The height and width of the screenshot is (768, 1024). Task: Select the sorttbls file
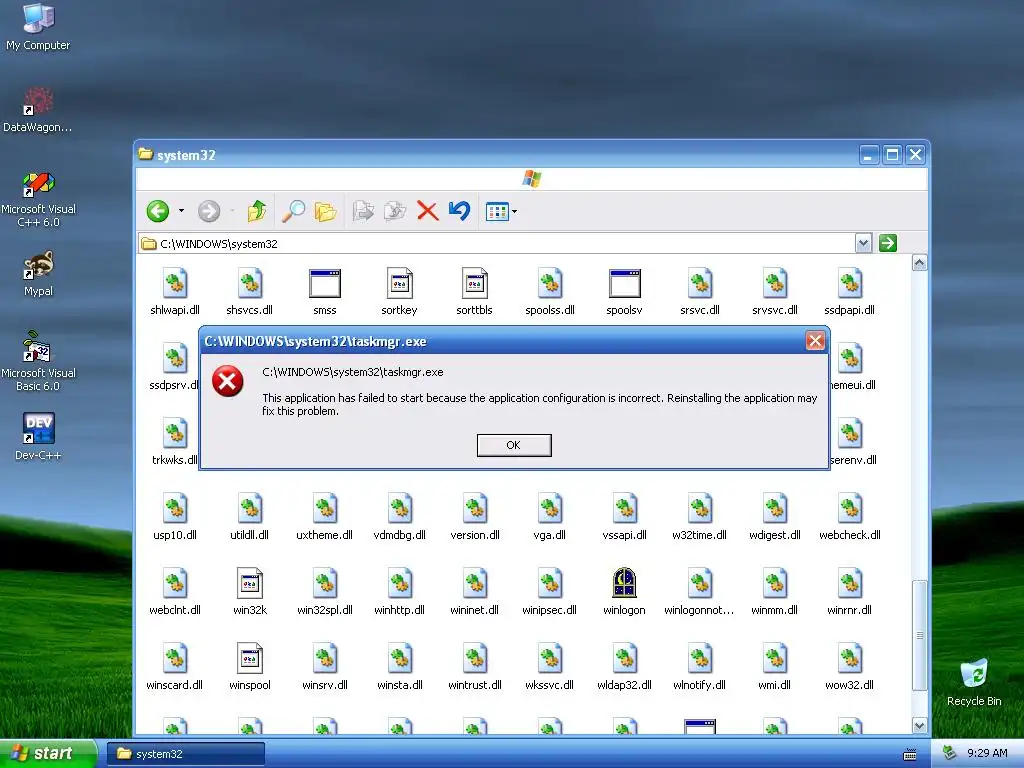474,292
